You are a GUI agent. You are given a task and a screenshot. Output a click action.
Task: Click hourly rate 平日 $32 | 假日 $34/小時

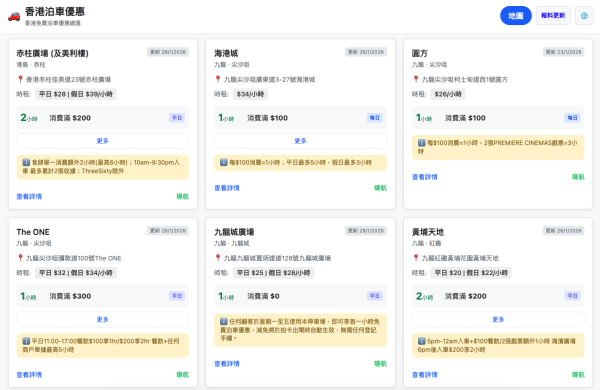(x=76, y=273)
